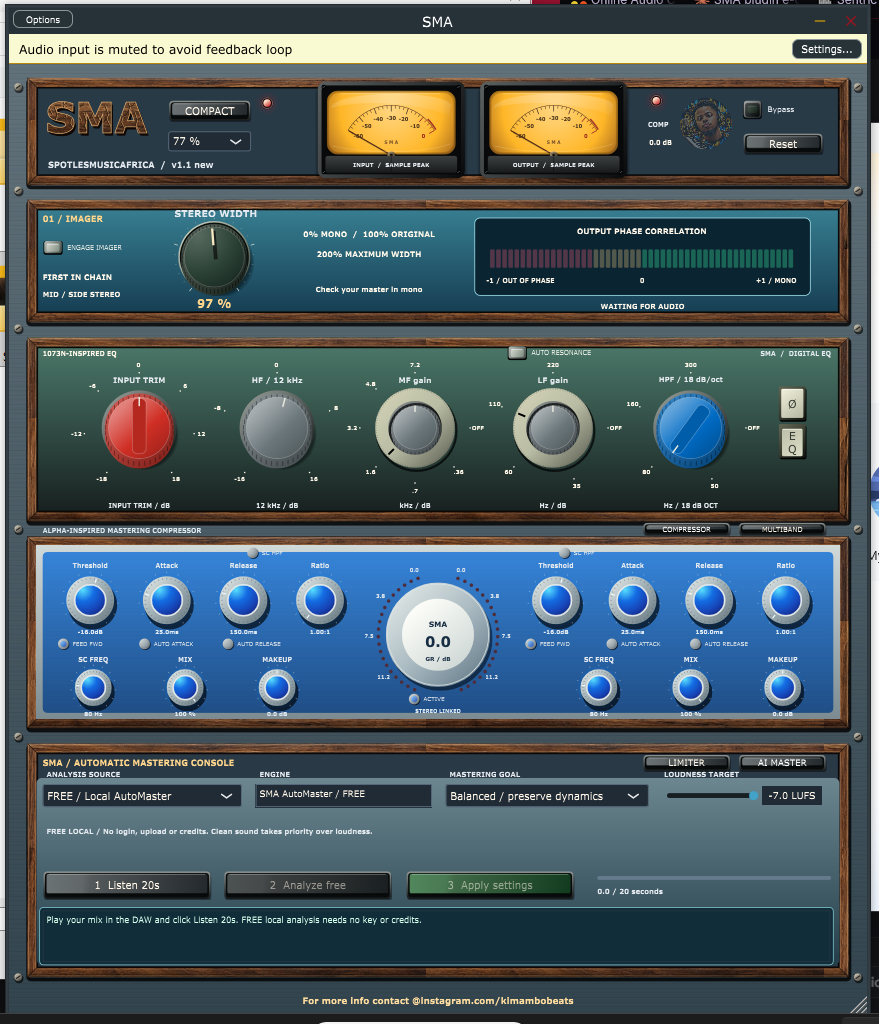Image resolution: width=879 pixels, height=1024 pixels.
Task: Click the EQ engage button
Action: click(x=792, y=442)
